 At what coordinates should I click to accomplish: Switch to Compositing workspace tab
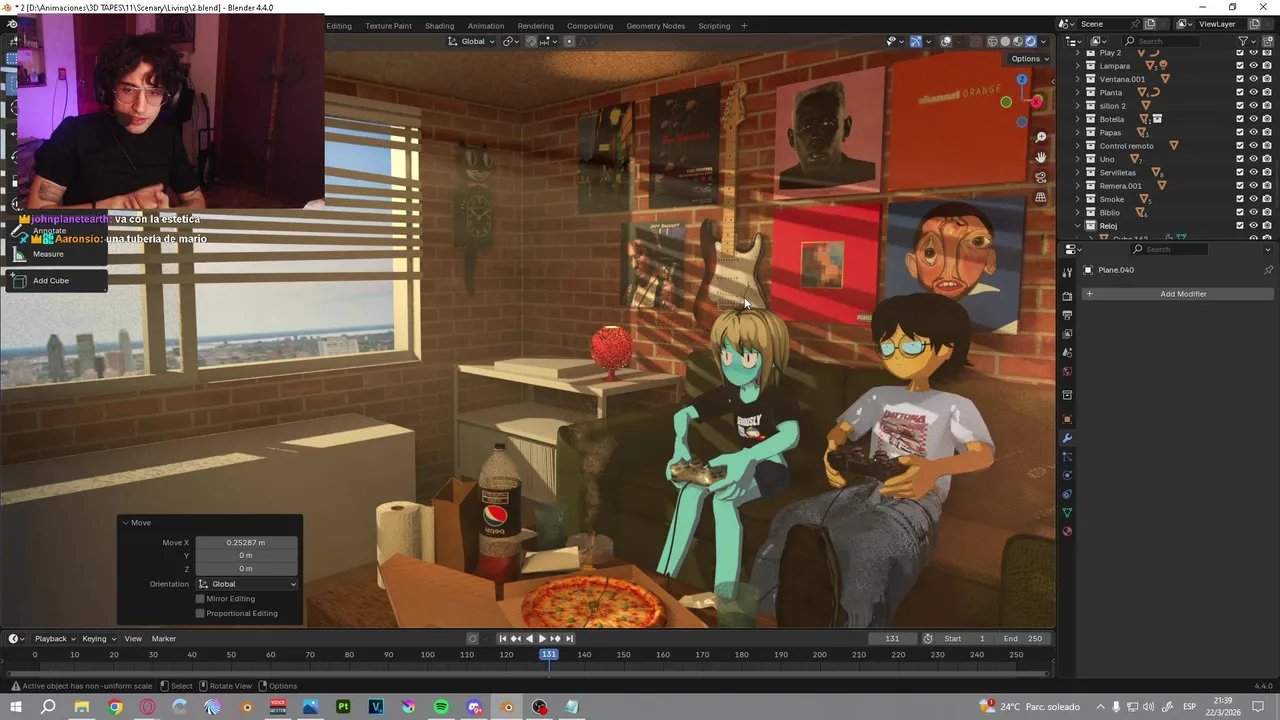pyautogui.click(x=590, y=26)
